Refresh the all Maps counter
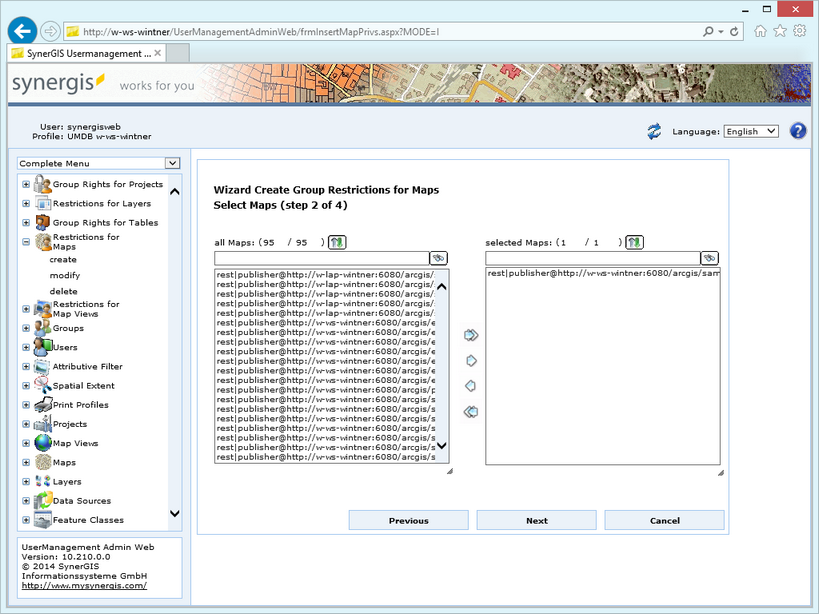Image resolution: width=819 pixels, height=614 pixels. click(335, 241)
